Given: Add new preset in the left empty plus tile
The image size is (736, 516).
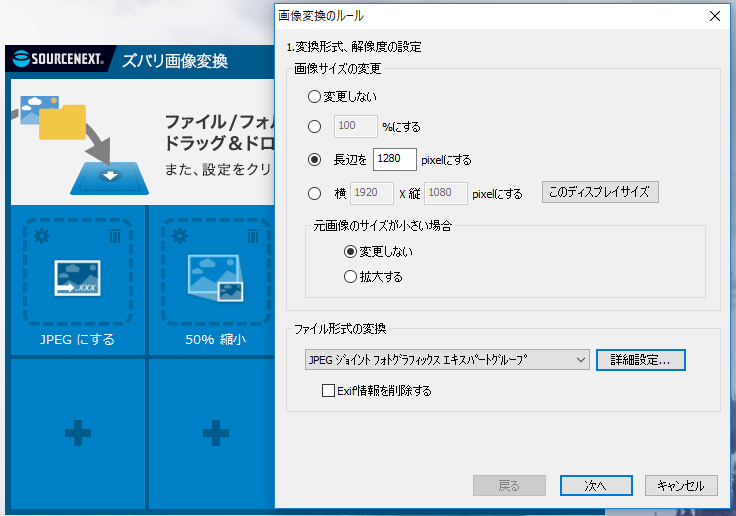Looking at the screenshot, I should click(78, 432).
